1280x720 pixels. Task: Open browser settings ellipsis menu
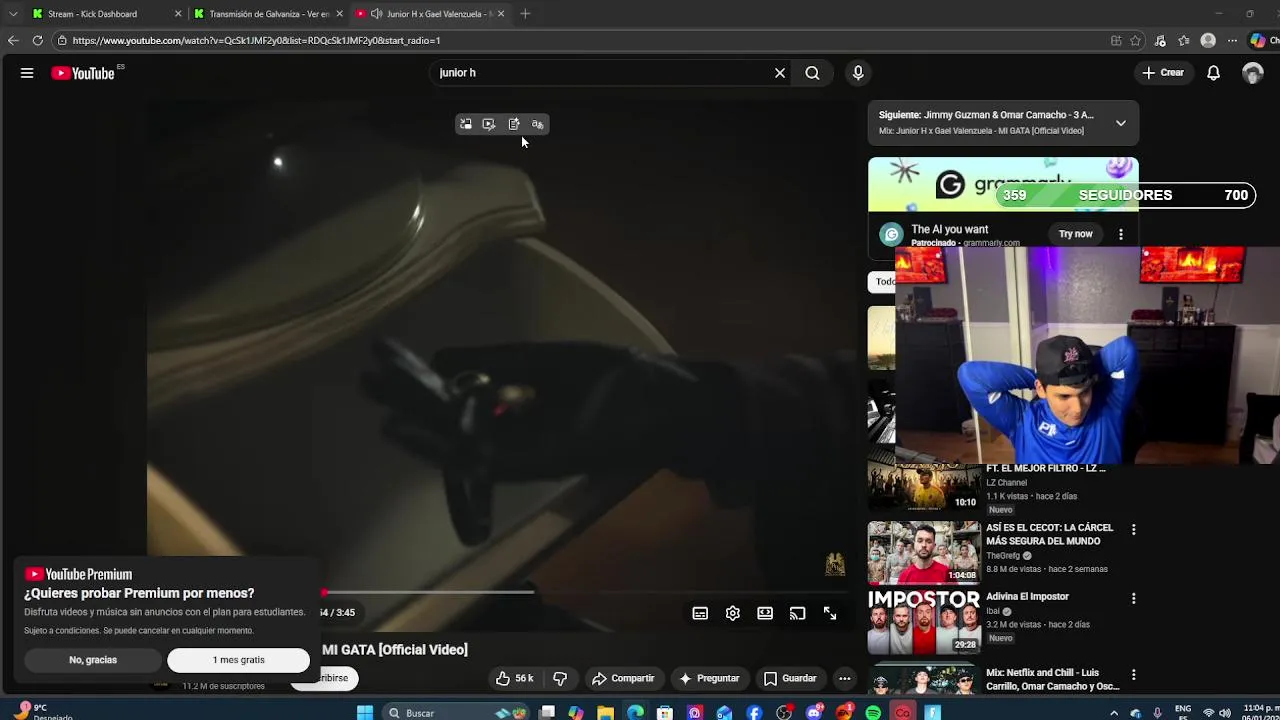click(1232, 41)
